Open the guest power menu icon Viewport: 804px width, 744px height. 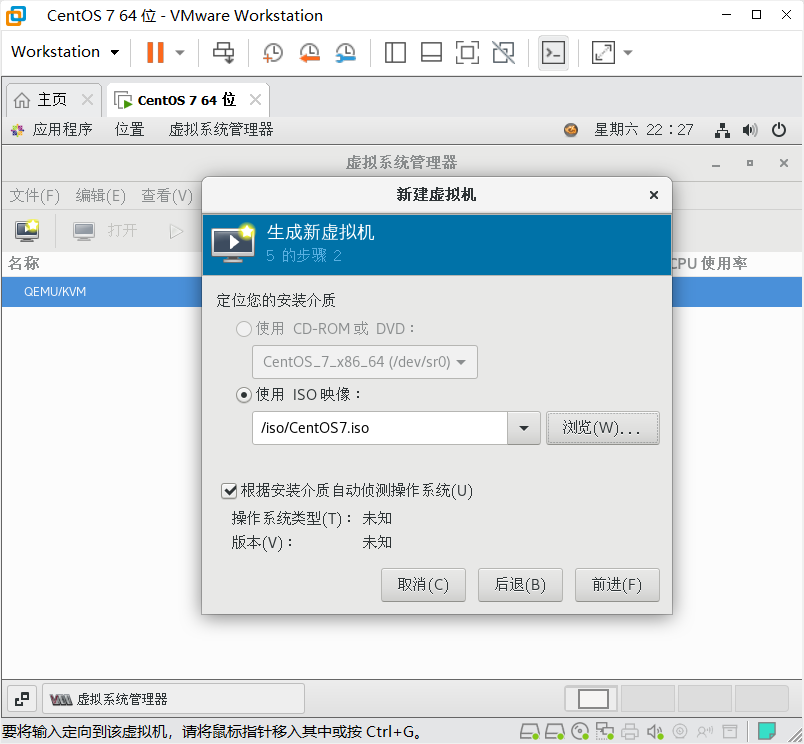click(x=779, y=130)
